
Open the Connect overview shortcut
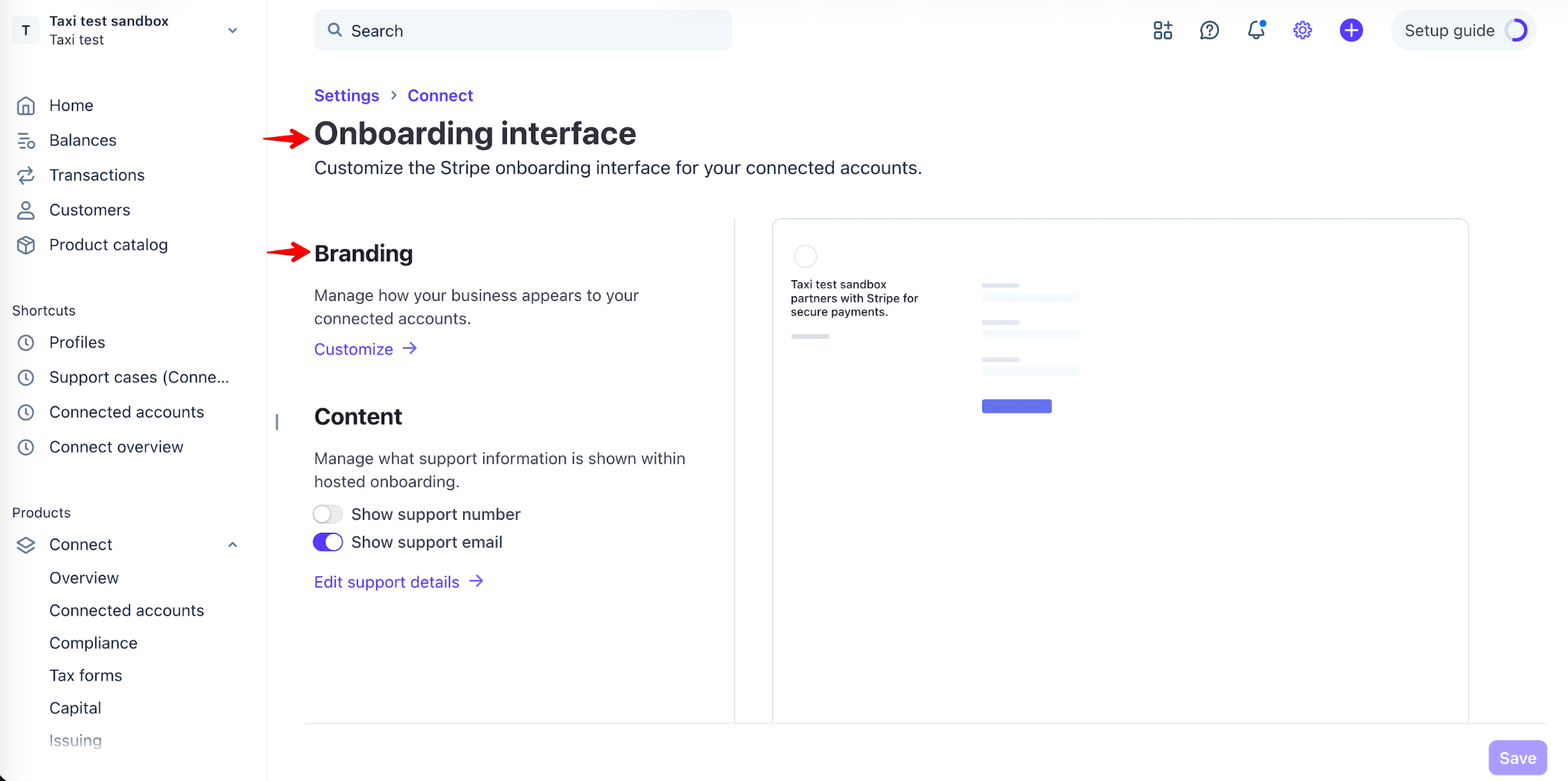pos(116,447)
